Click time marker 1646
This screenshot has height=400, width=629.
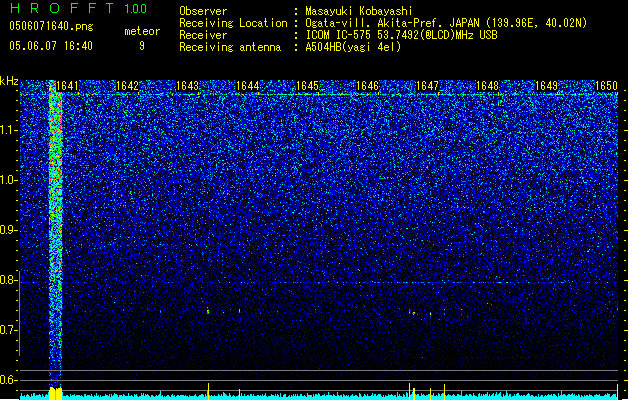coord(367,86)
